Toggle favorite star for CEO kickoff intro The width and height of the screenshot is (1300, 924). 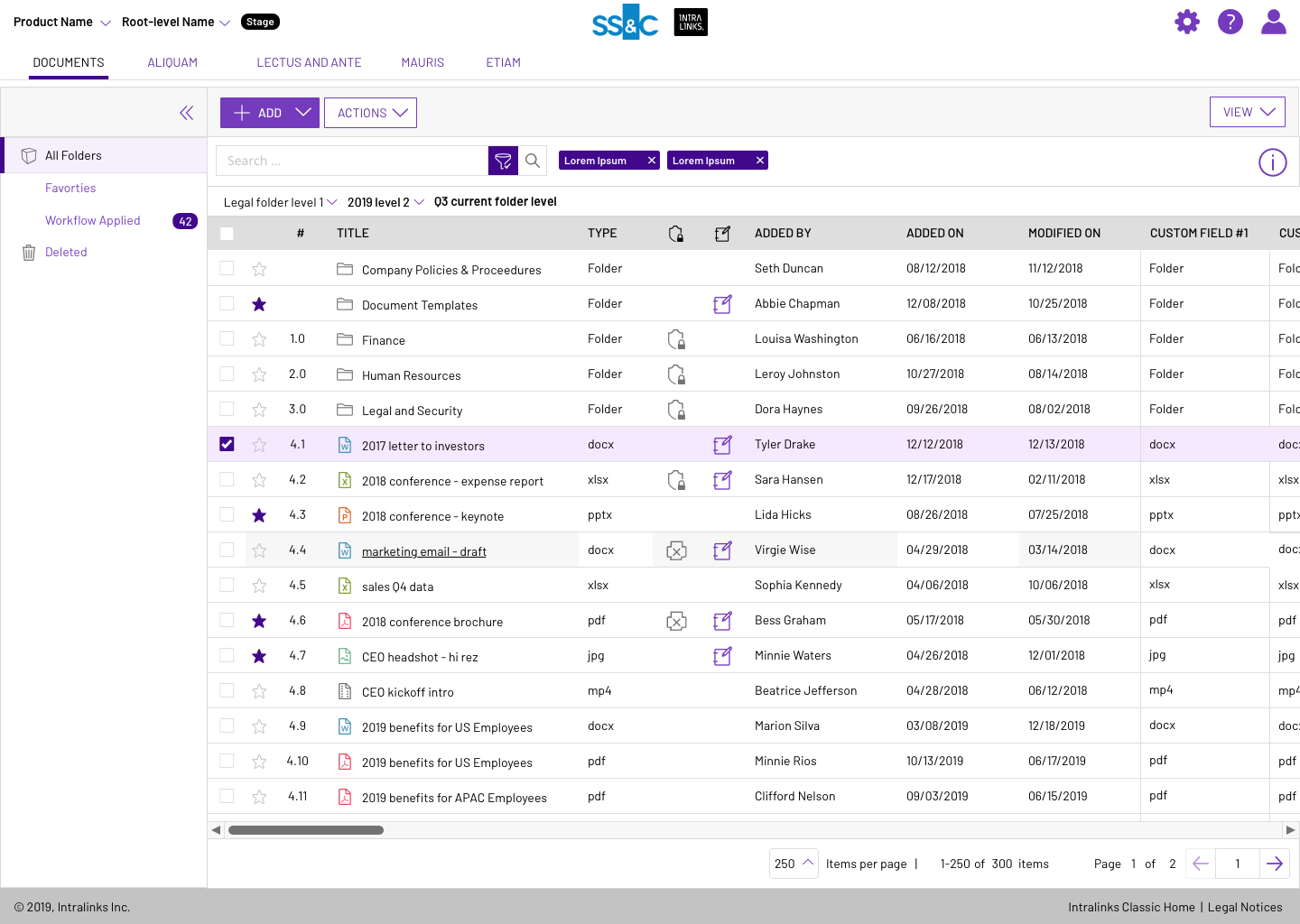click(x=259, y=691)
